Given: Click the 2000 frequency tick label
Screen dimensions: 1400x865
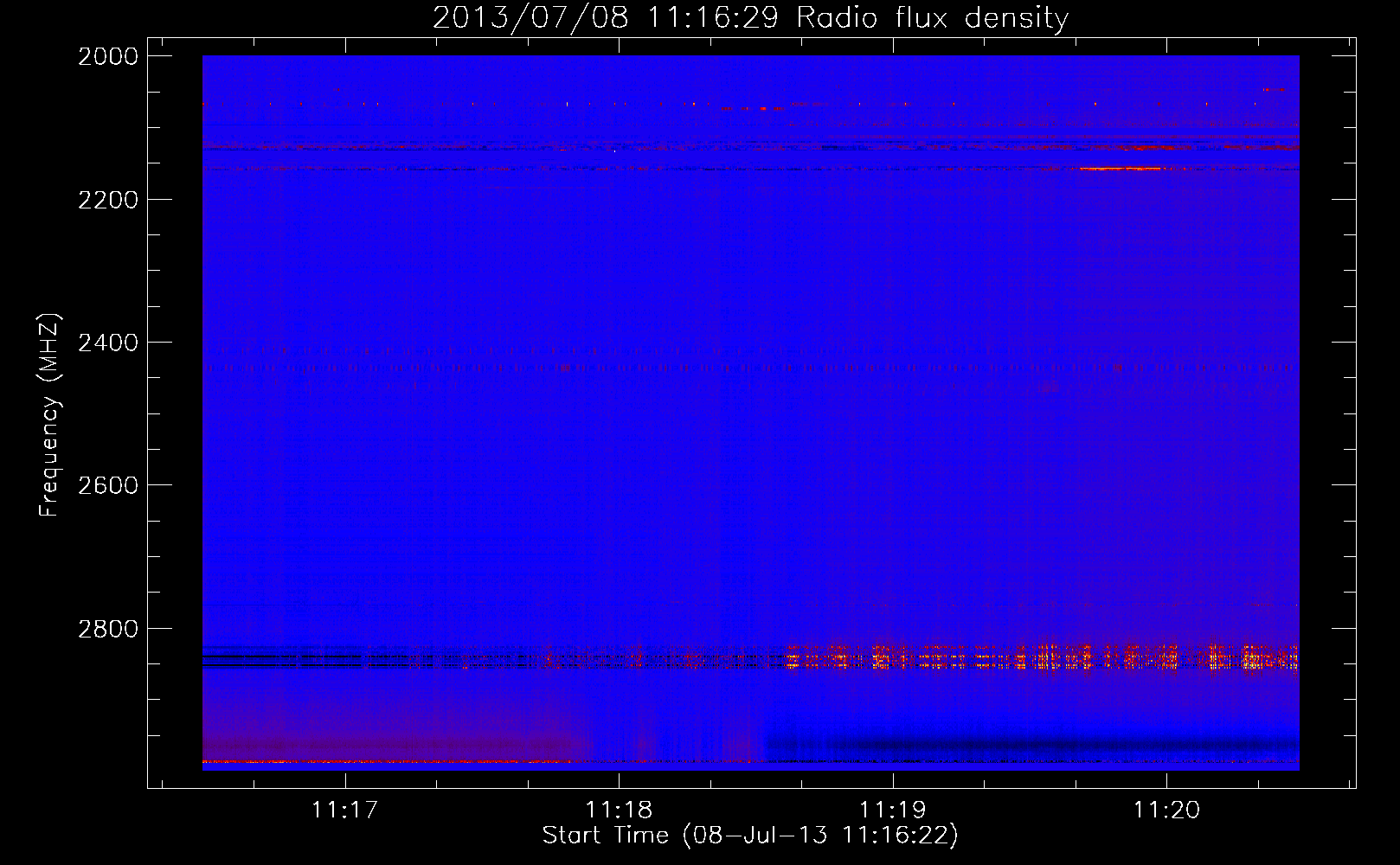Looking at the screenshot, I should pyautogui.click(x=108, y=56).
